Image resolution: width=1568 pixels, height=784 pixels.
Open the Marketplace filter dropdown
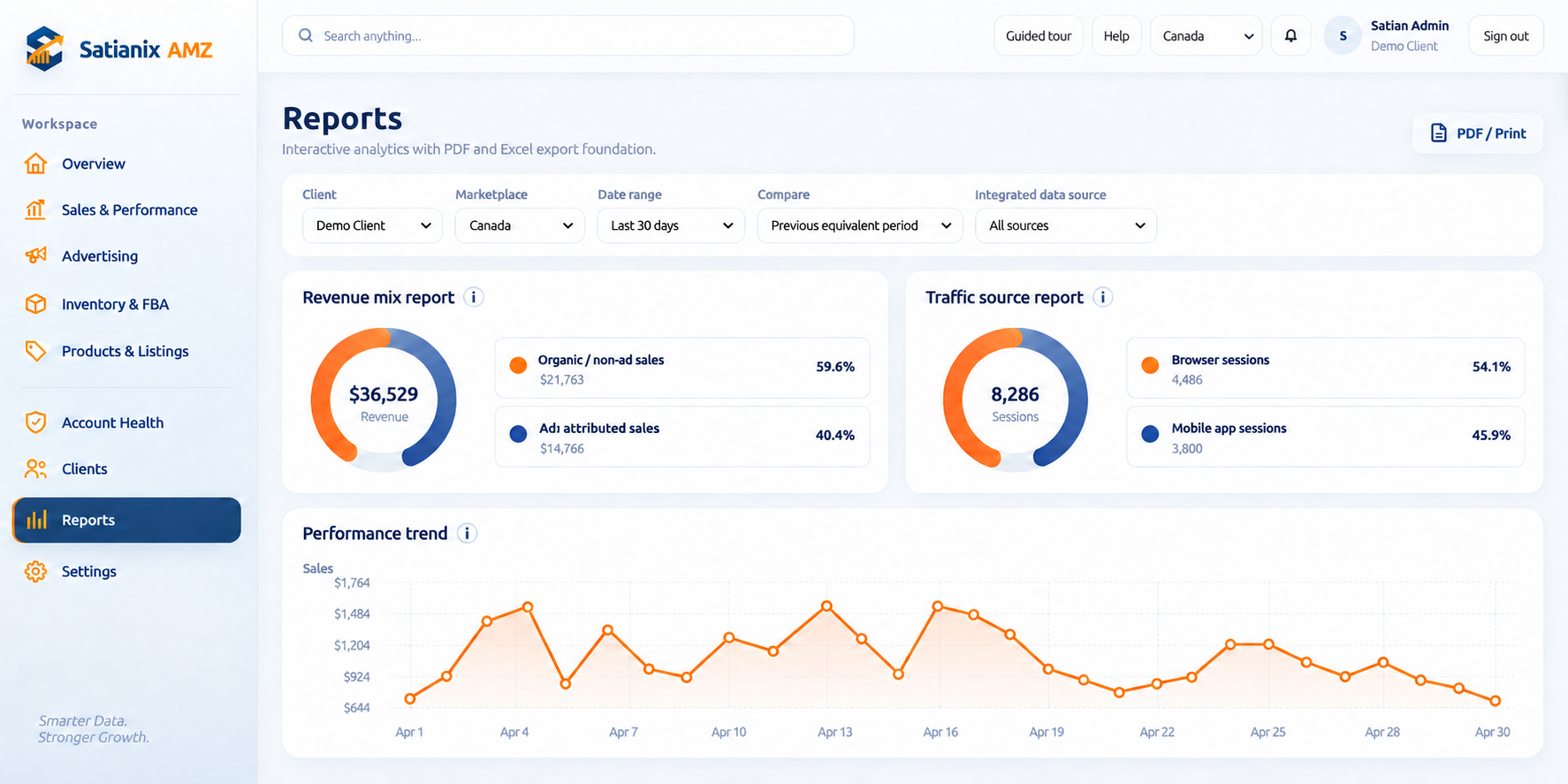tap(520, 225)
